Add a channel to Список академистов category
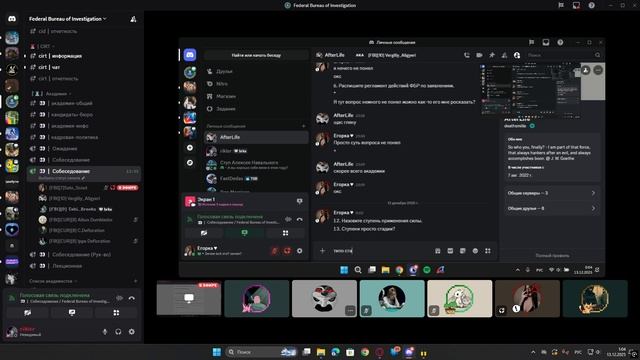The height and width of the screenshot is (360, 640). coord(136,281)
